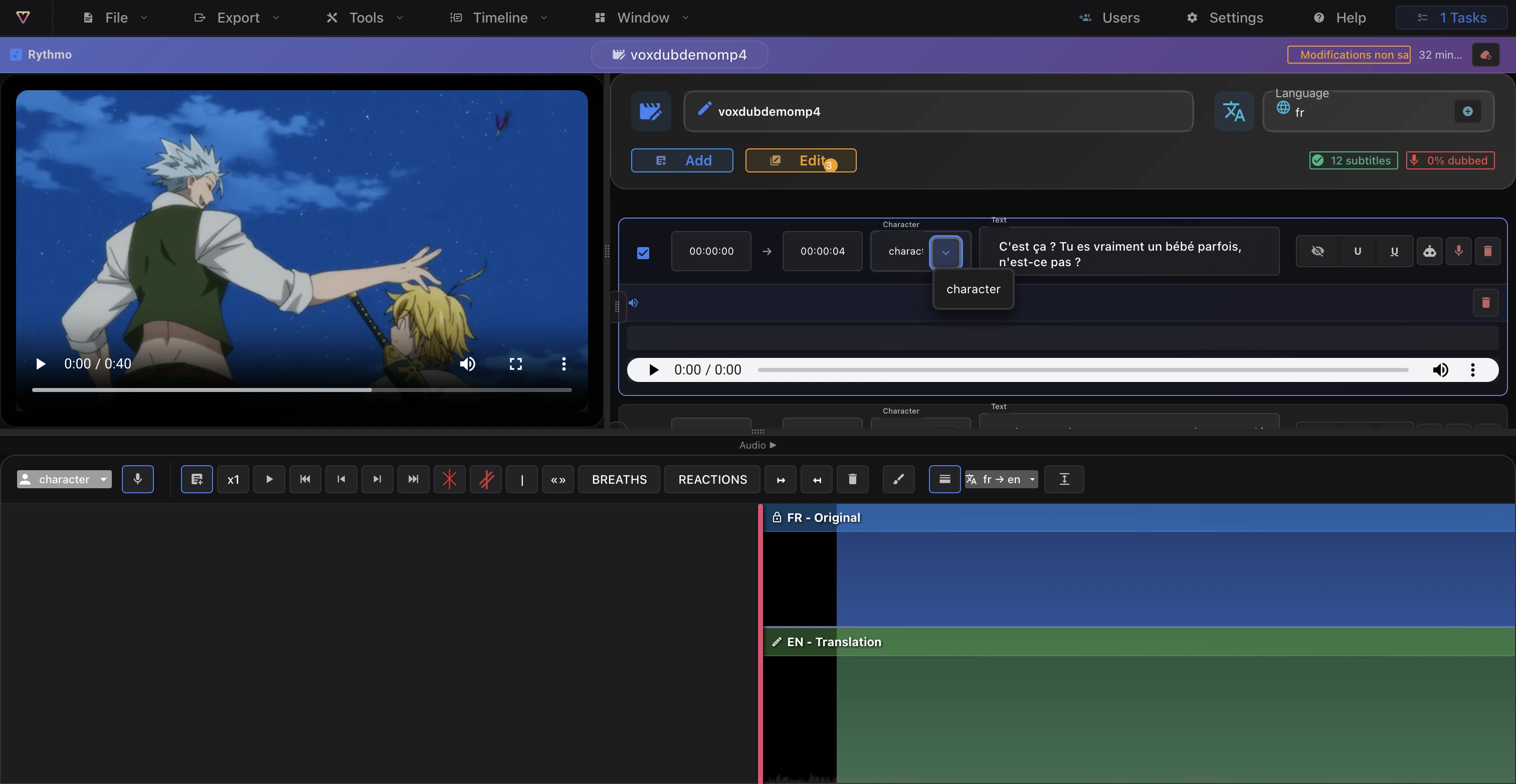The height and width of the screenshot is (784, 1516).
Task: Click the left arrow to bar button
Action: click(817, 479)
